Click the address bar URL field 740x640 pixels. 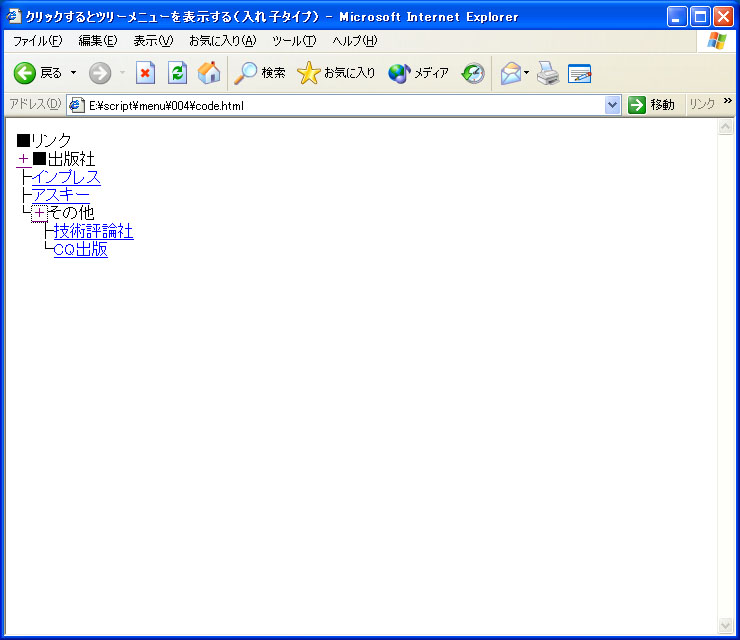(x=345, y=105)
